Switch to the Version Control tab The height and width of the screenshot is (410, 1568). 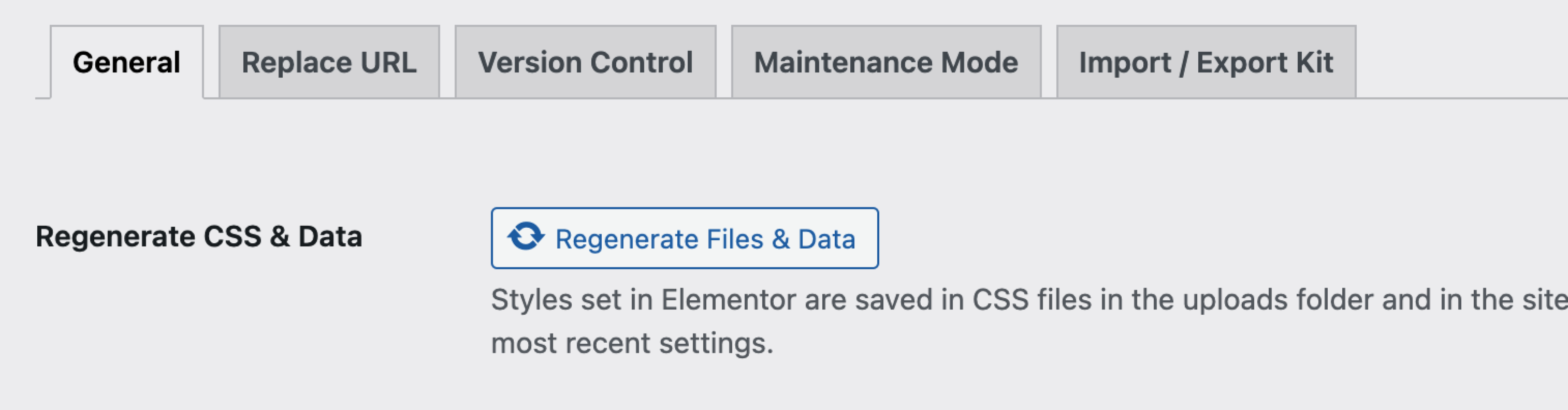pyautogui.click(x=586, y=62)
